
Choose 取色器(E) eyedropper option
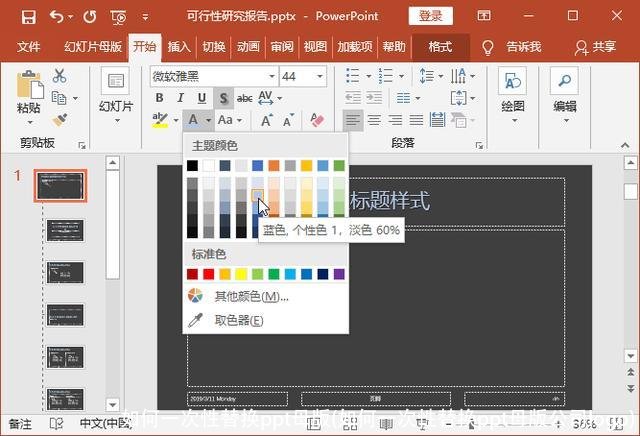pyautogui.click(x=266, y=320)
